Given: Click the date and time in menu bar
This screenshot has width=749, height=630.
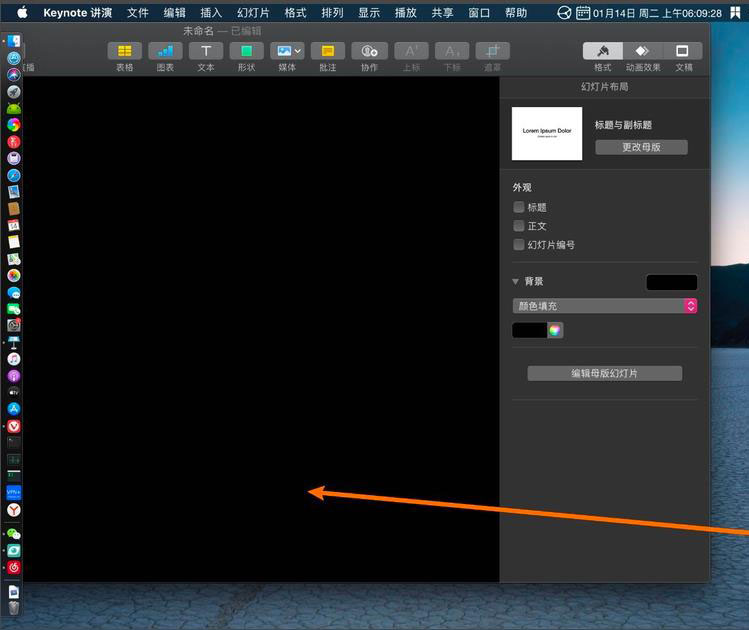Looking at the screenshot, I should point(657,13).
